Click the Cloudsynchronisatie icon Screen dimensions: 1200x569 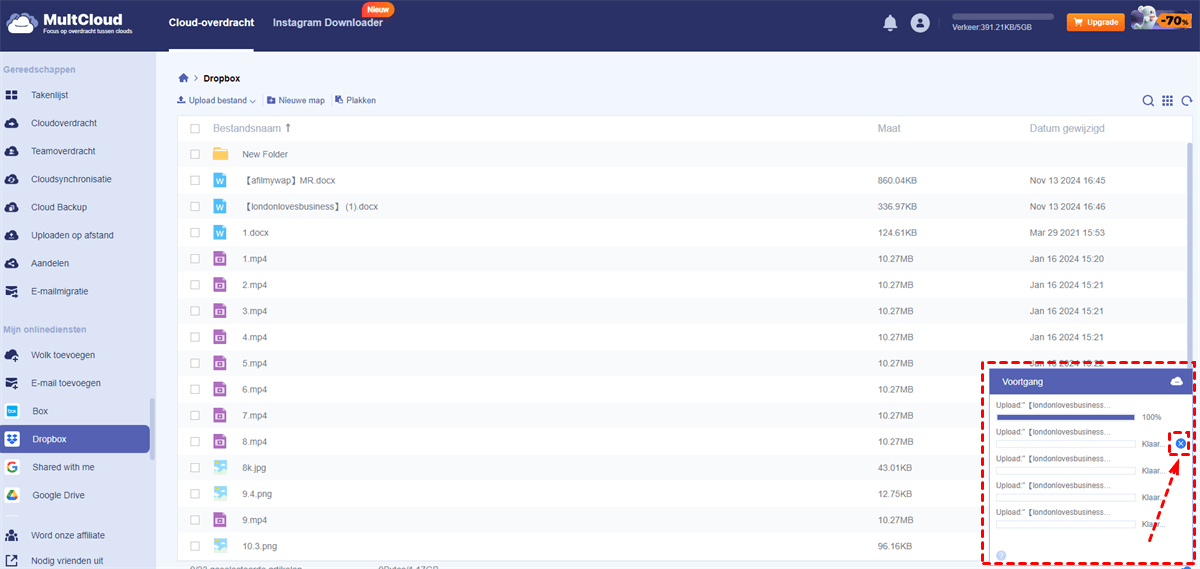pos(12,179)
